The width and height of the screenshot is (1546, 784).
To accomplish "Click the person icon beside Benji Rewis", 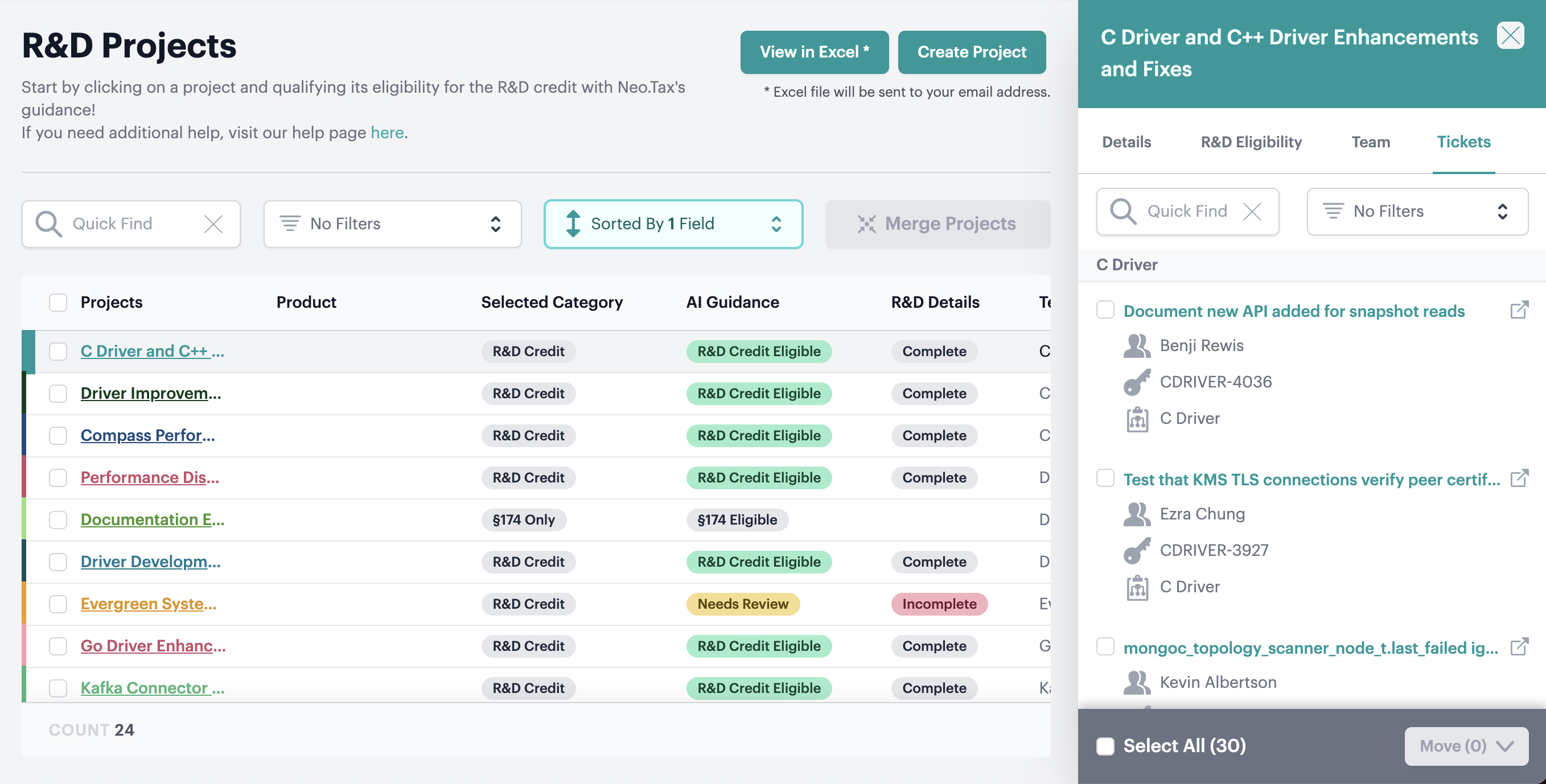I will point(1137,345).
